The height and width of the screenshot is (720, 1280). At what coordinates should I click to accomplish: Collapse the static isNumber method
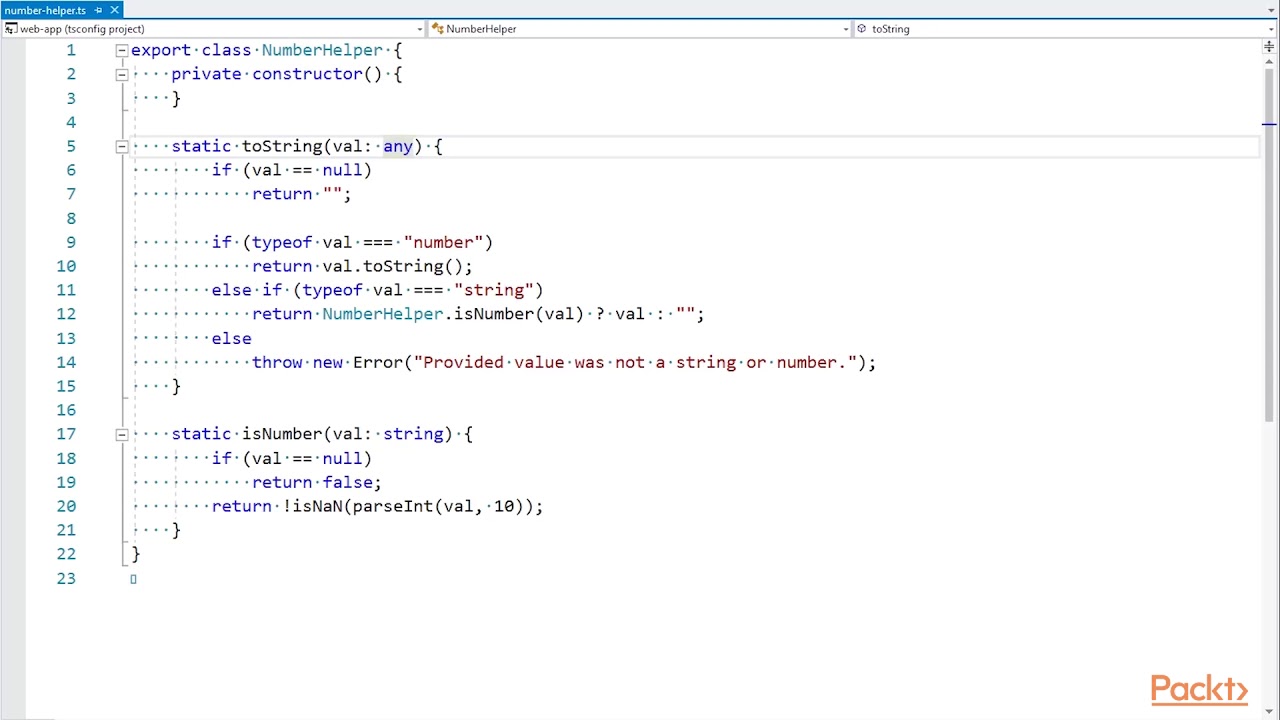point(121,434)
